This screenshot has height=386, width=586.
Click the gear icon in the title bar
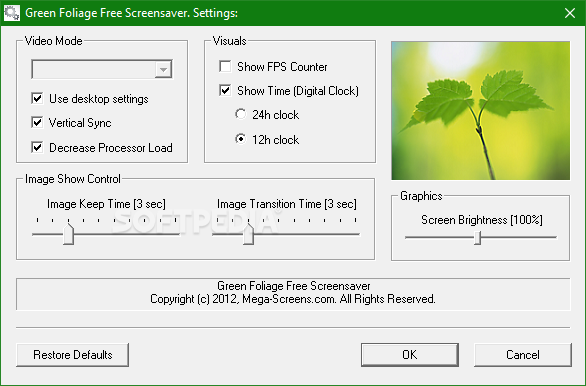pos(11,13)
